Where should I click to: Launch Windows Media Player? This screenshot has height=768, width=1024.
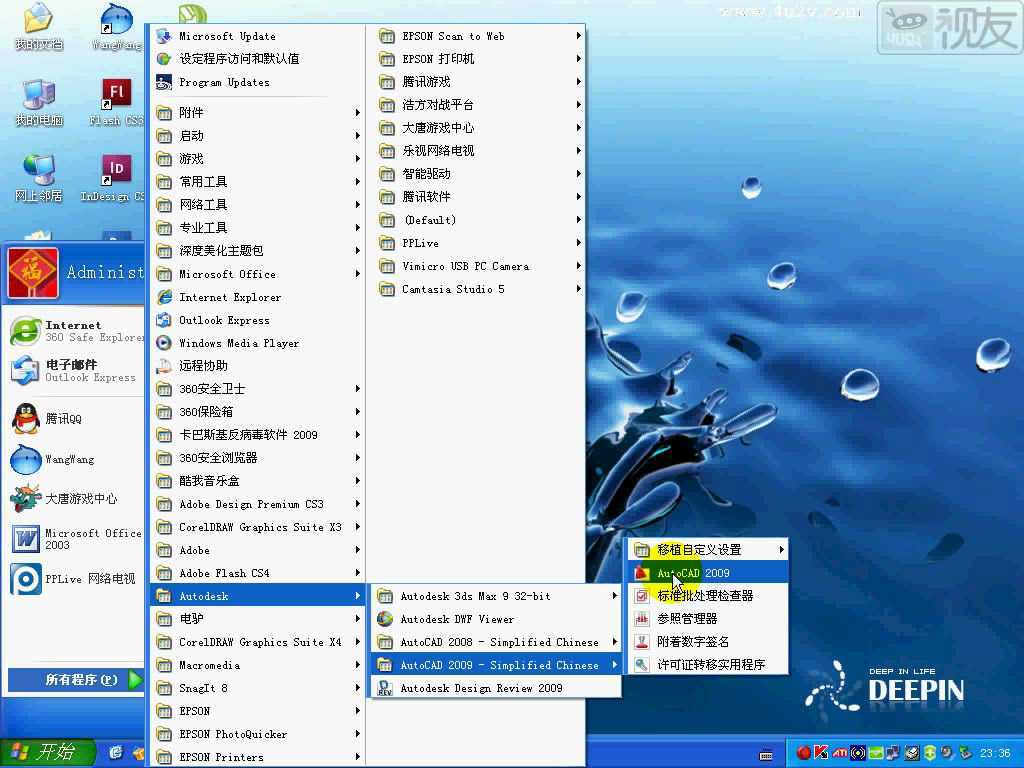click(257, 343)
